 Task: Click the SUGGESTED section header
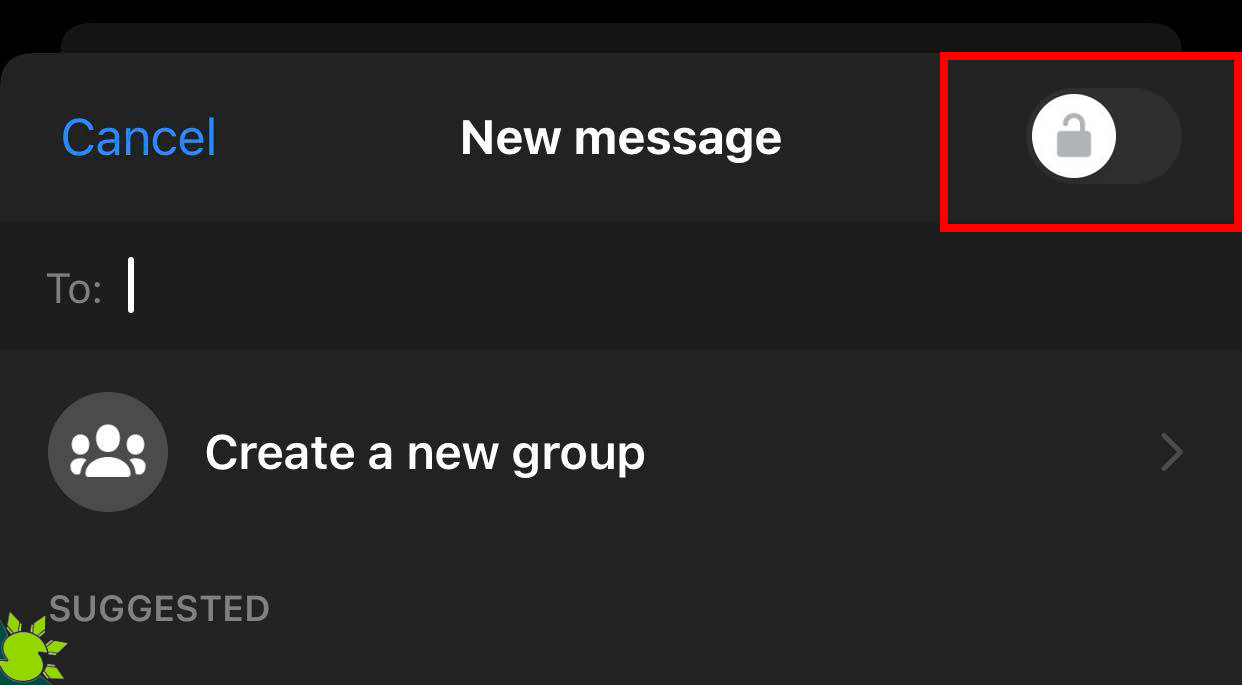(159, 608)
